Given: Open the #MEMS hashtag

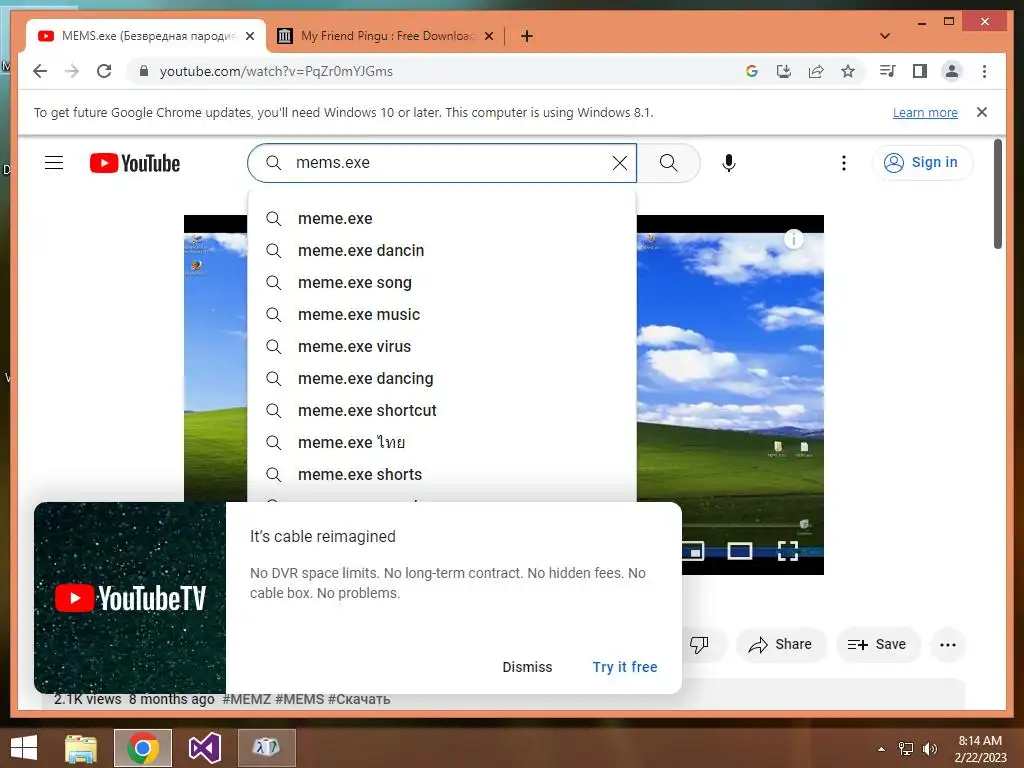Looking at the screenshot, I should click(299, 699).
